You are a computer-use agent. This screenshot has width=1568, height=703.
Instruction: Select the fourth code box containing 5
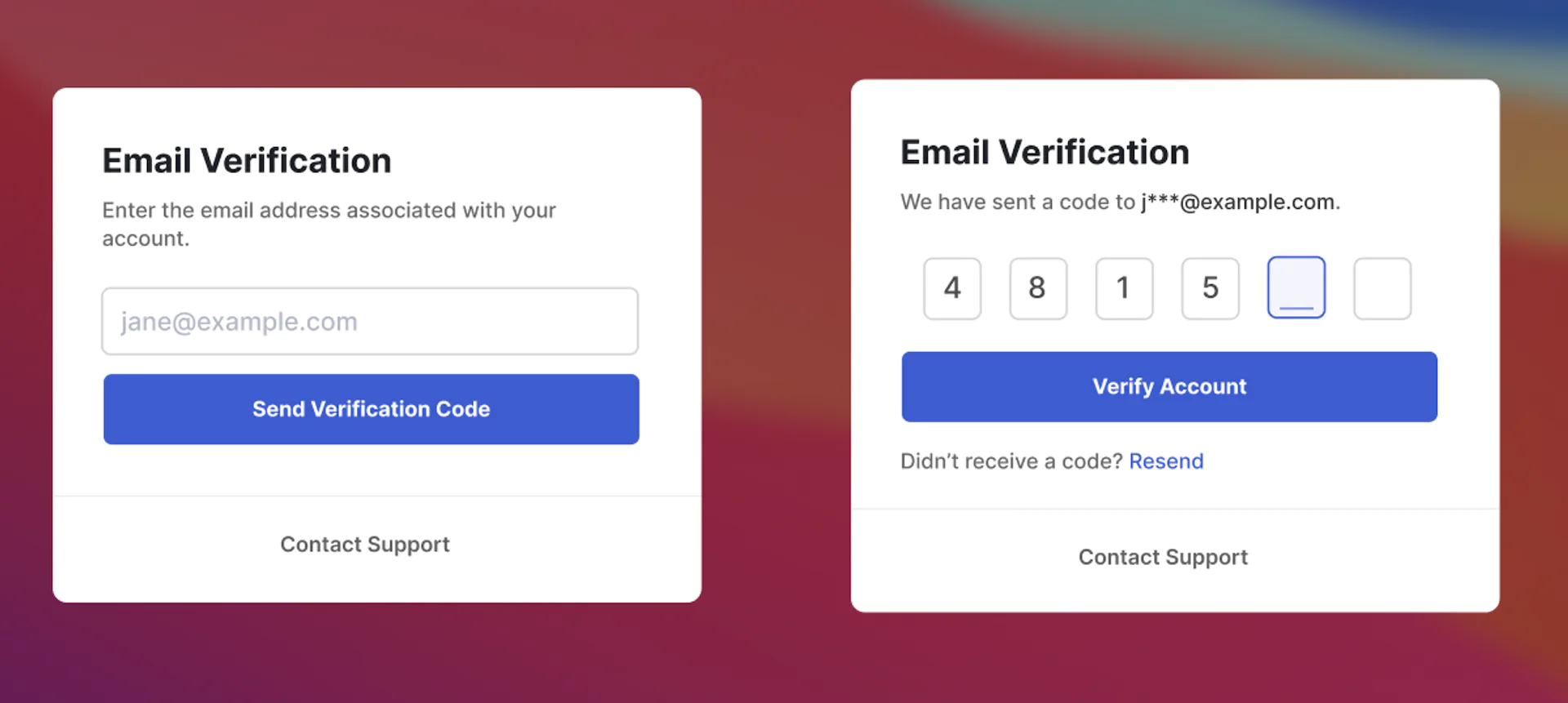pyautogui.click(x=1210, y=288)
